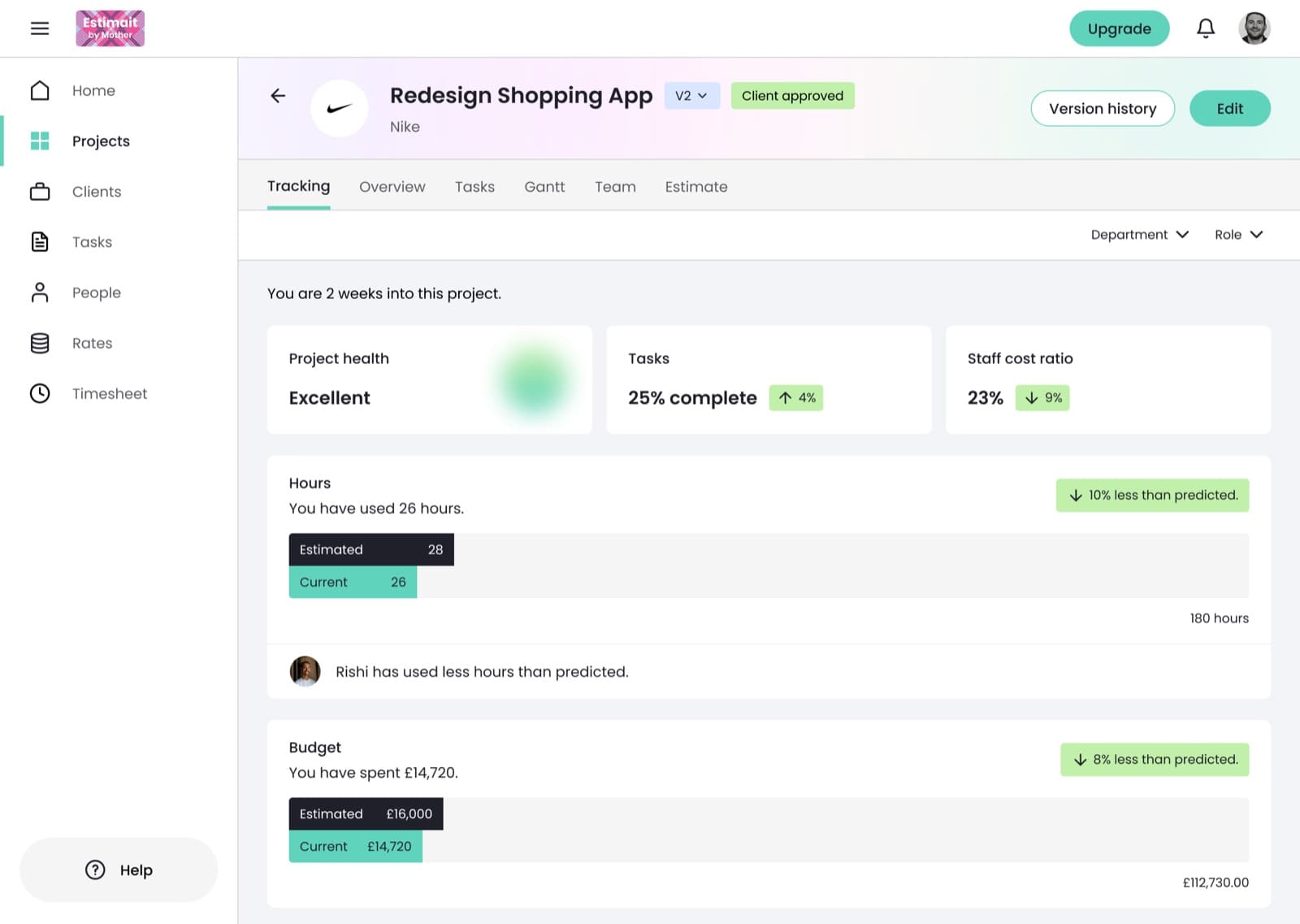Click the Estimated £16,000 budget bar
1300x924 pixels.
(366, 813)
